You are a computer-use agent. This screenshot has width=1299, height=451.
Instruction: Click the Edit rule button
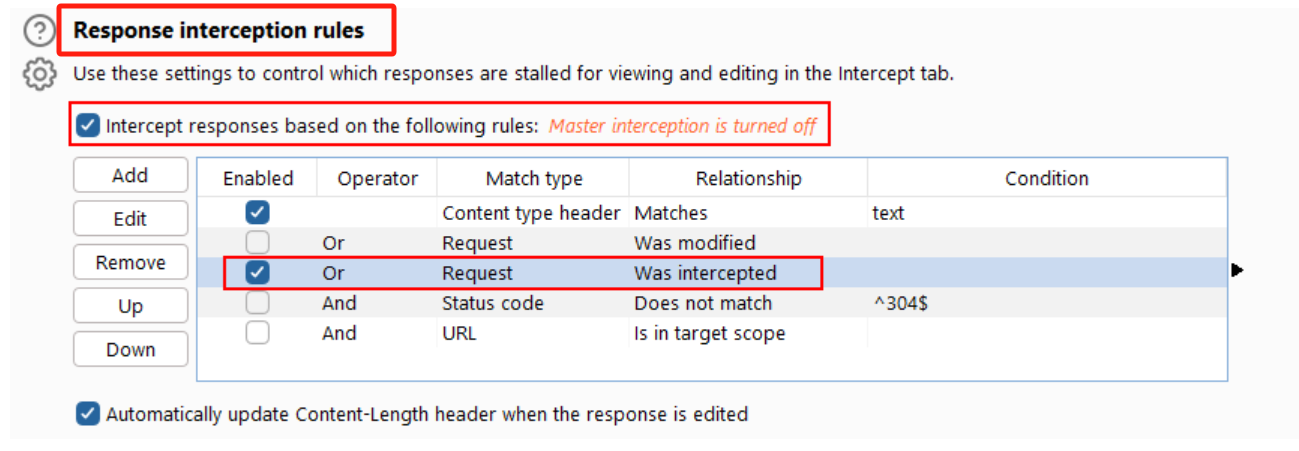coord(130,219)
